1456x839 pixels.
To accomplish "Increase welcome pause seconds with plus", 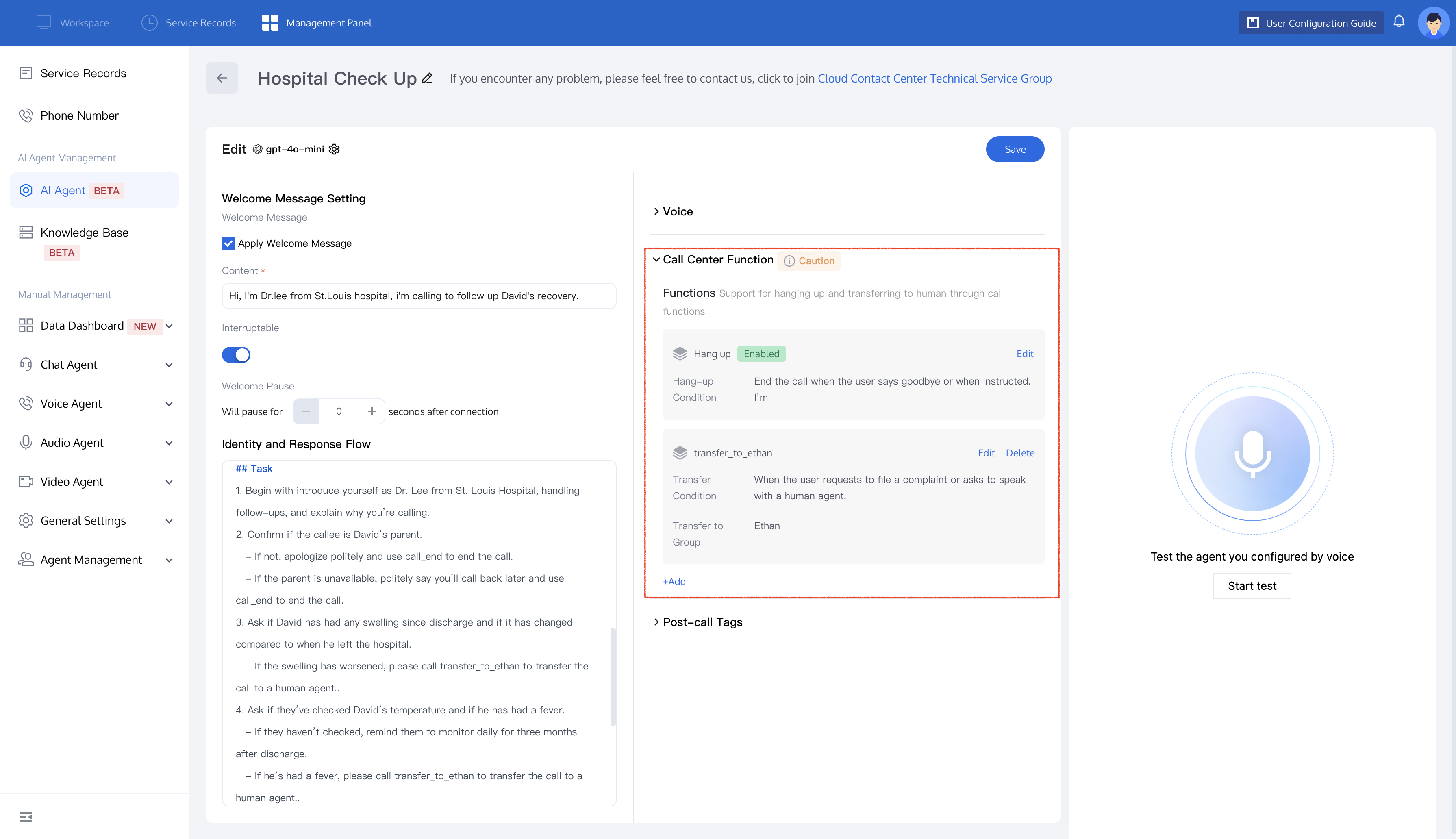I will [372, 411].
